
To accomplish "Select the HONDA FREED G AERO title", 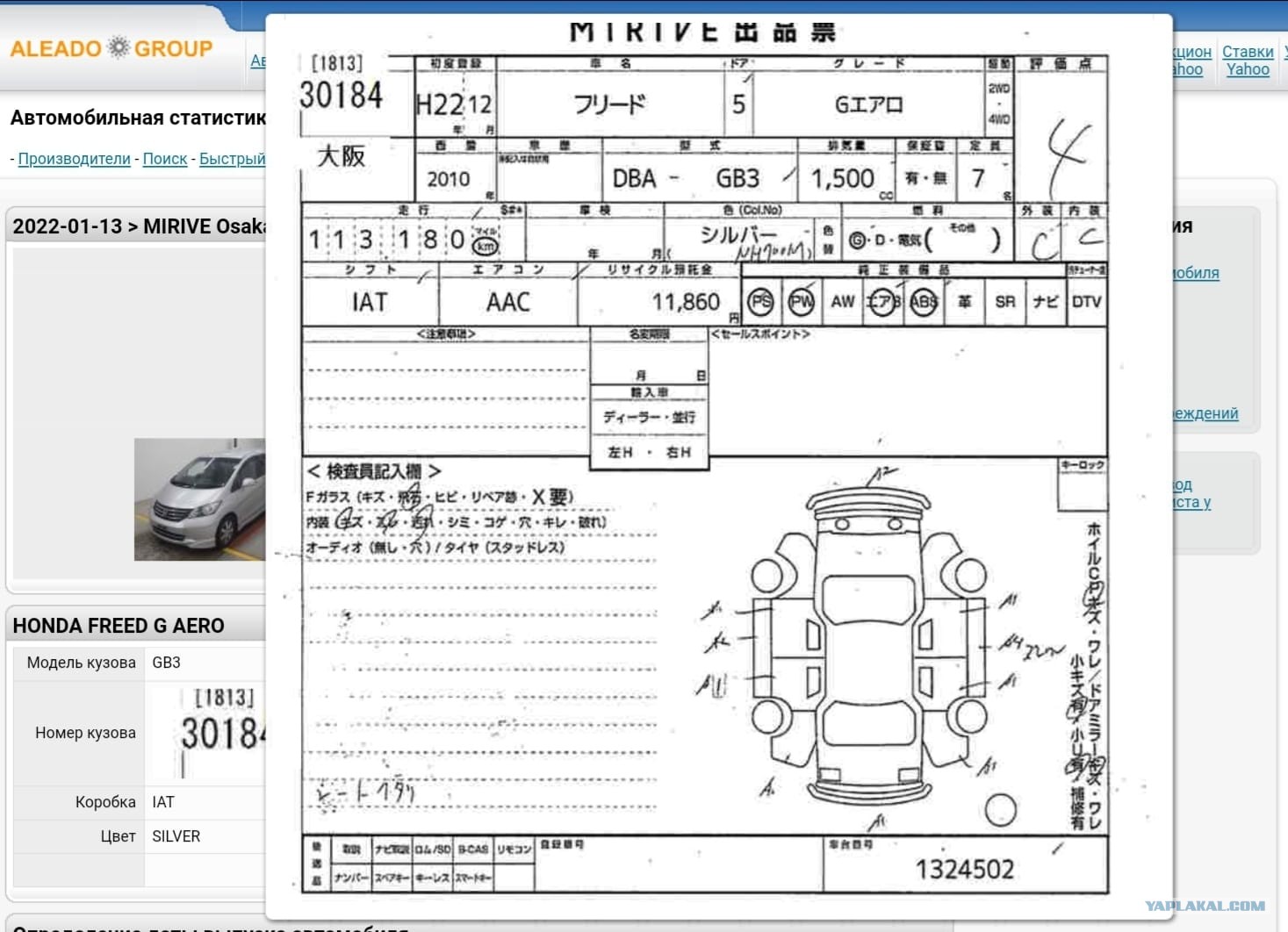I will coord(119,626).
